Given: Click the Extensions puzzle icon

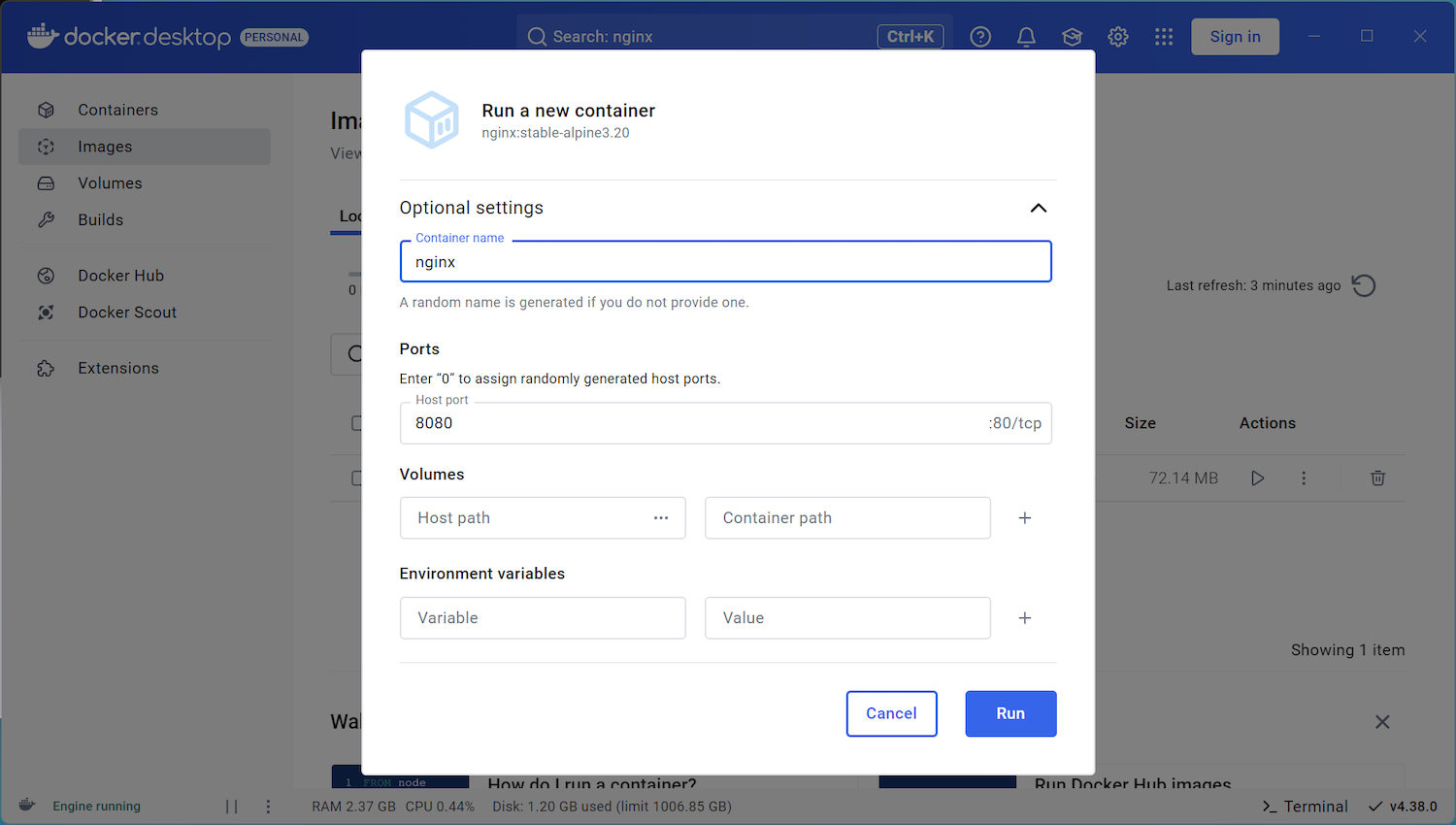Looking at the screenshot, I should 46,368.
